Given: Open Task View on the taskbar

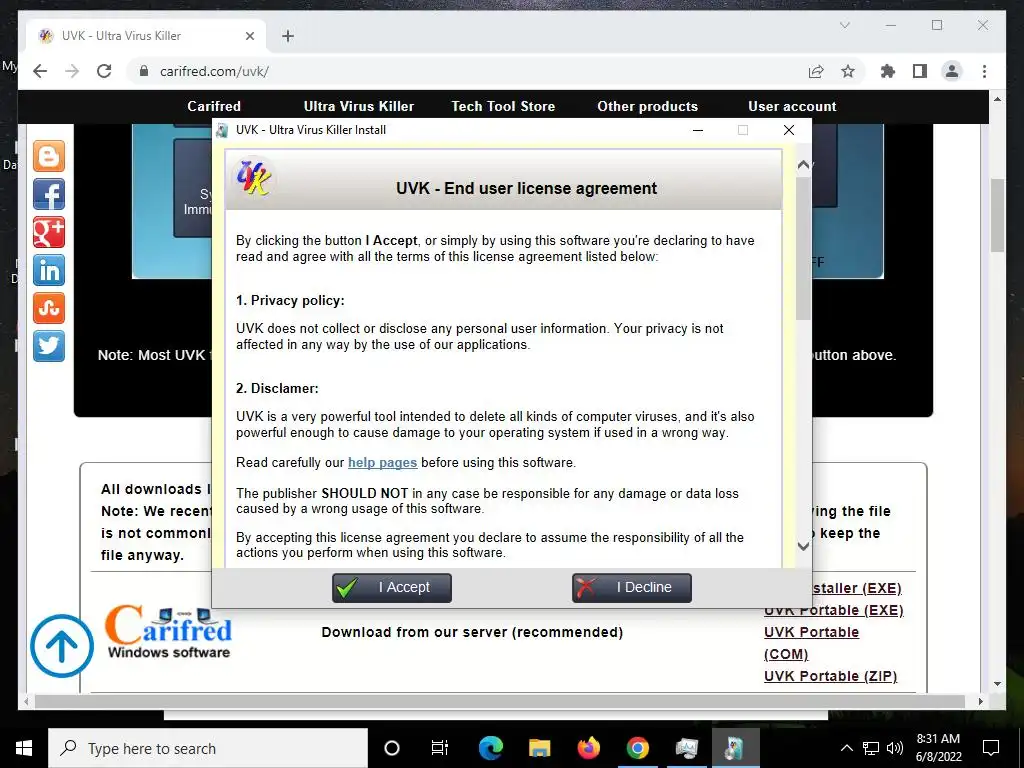Looking at the screenshot, I should click(440, 748).
